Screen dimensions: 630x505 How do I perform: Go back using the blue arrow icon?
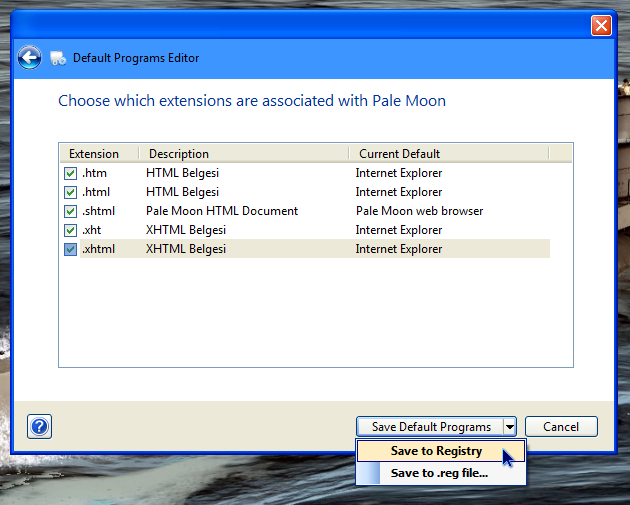[x=29, y=58]
